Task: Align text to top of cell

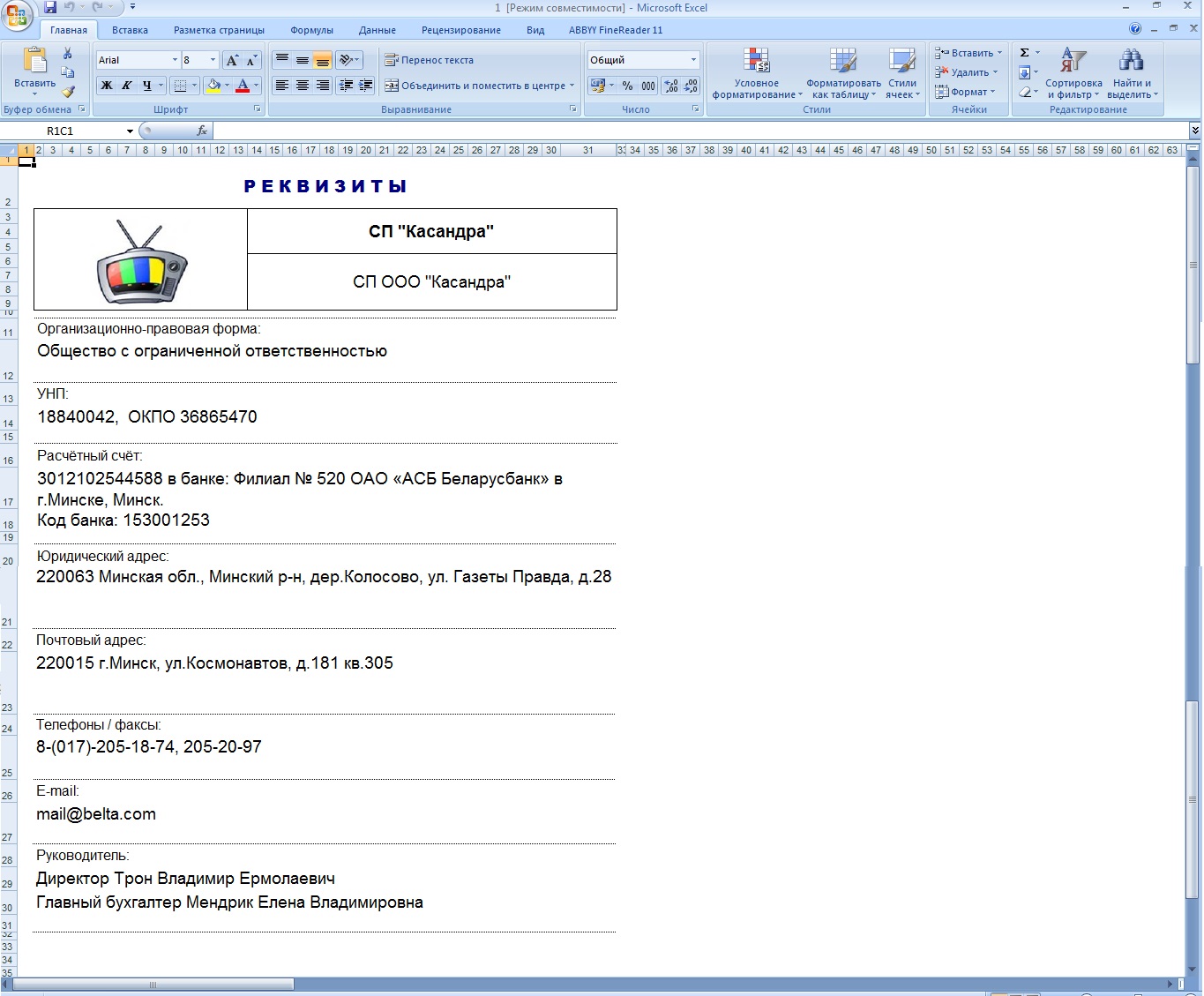Action: (282, 60)
